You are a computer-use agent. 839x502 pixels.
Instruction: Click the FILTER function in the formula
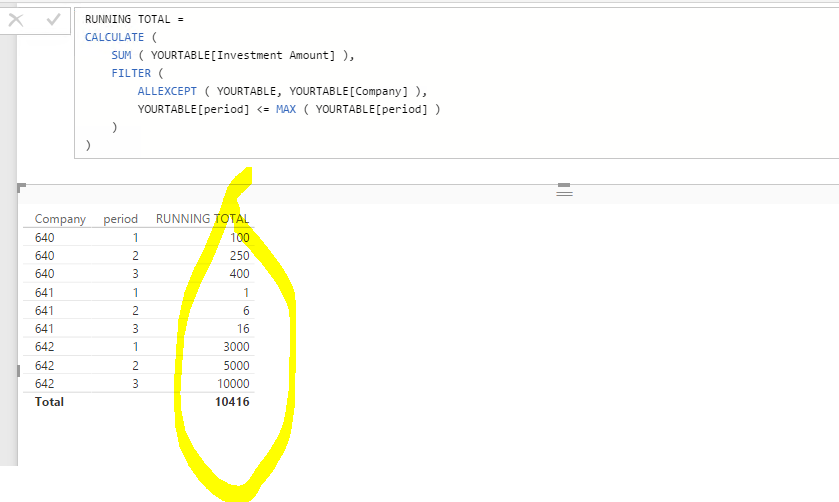(x=131, y=73)
